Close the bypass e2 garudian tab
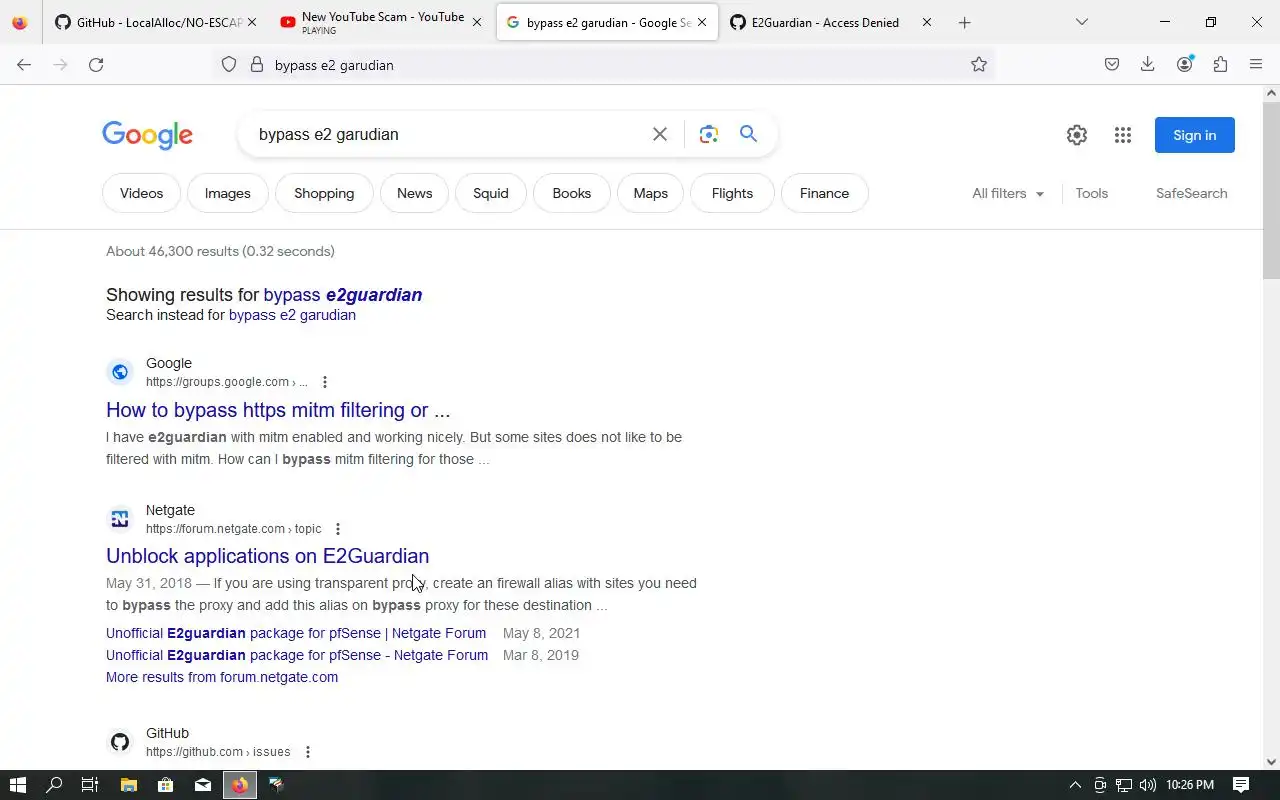Screen dimensions: 1280x800 point(702,22)
